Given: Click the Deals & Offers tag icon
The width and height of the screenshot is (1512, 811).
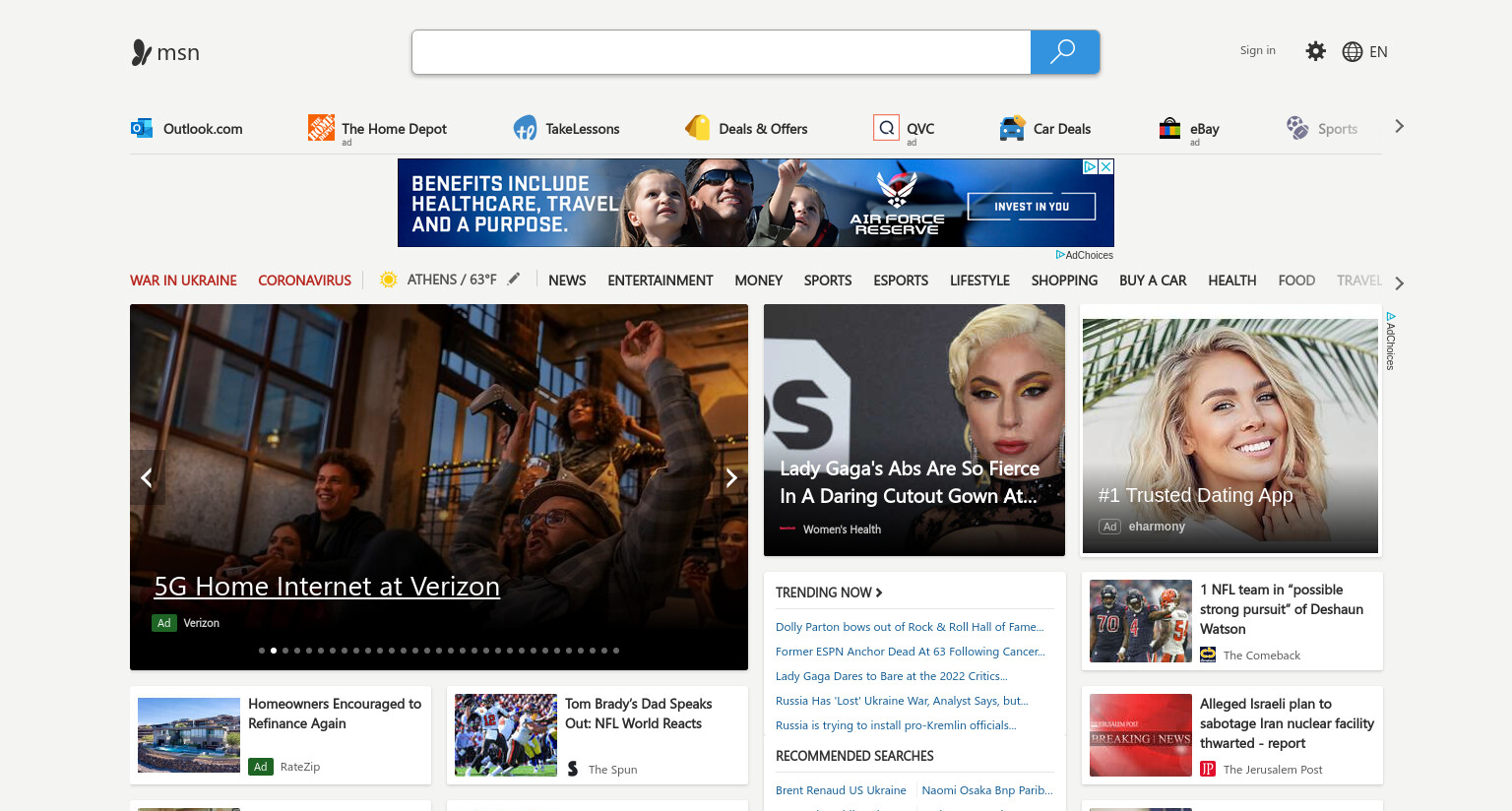Looking at the screenshot, I should (697, 128).
